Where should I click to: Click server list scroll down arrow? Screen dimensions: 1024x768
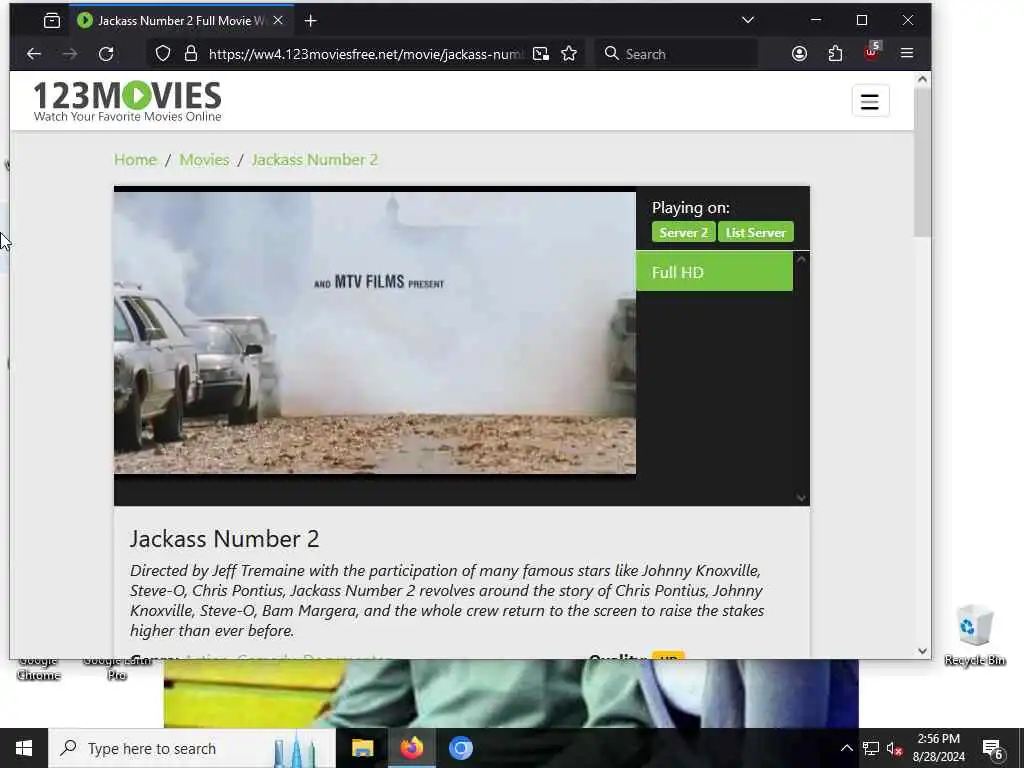click(801, 498)
